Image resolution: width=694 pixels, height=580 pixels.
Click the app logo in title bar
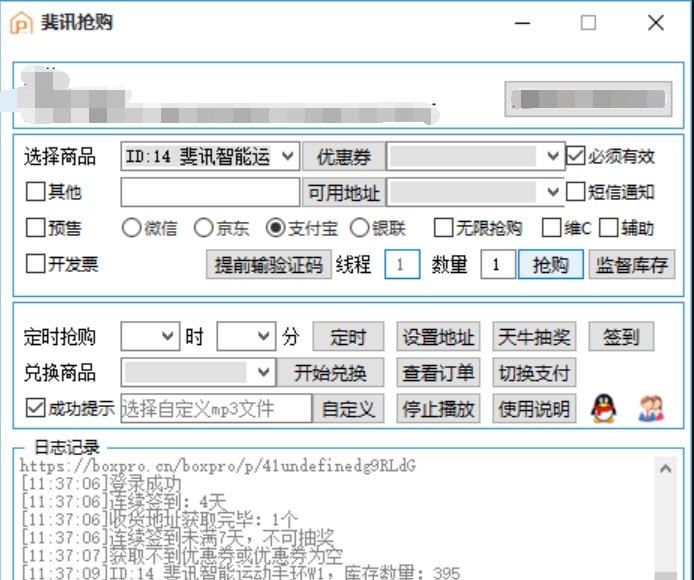pos(21,23)
